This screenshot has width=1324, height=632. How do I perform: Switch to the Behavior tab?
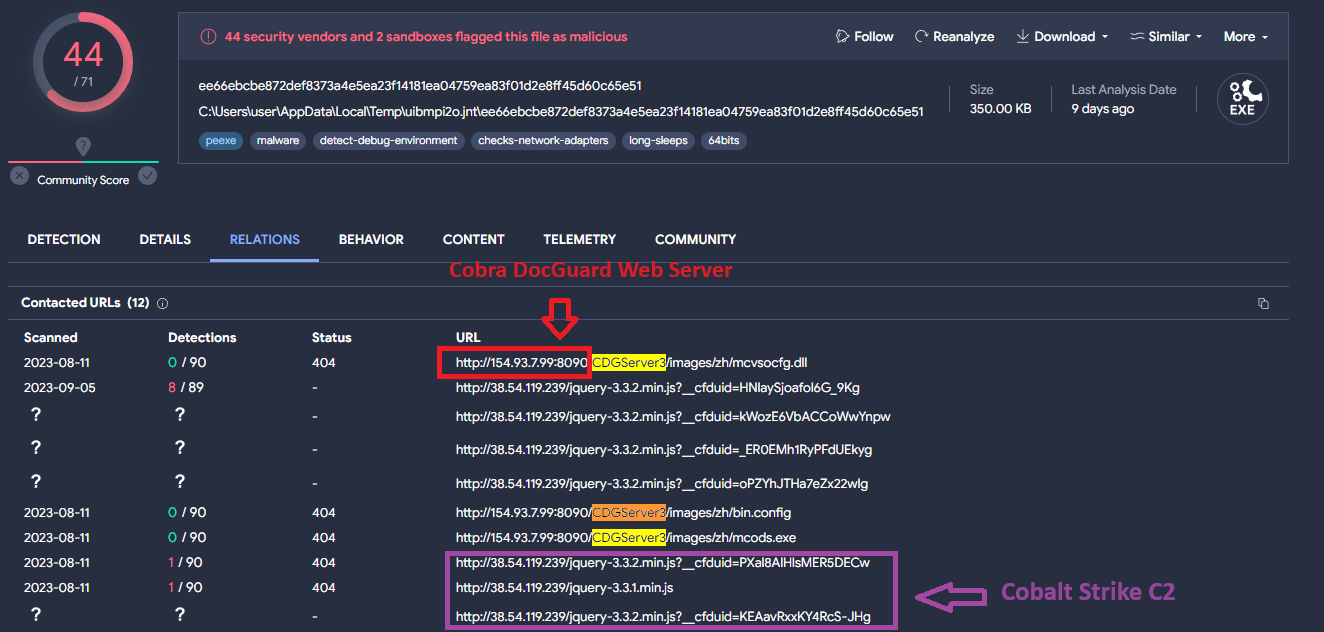coord(371,239)
